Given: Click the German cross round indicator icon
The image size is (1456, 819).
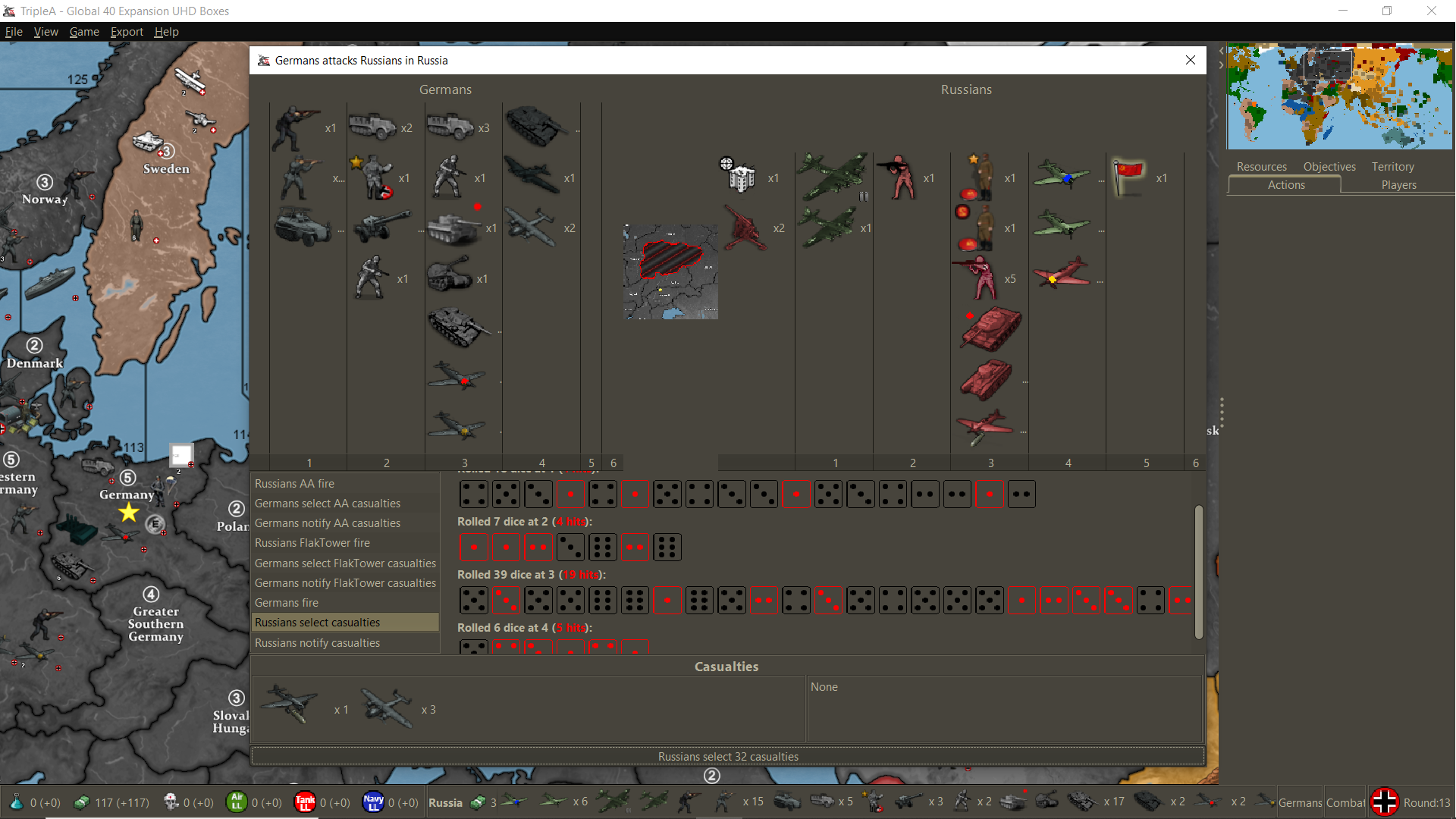Looking at the screenshot, I should (1385, 802).
